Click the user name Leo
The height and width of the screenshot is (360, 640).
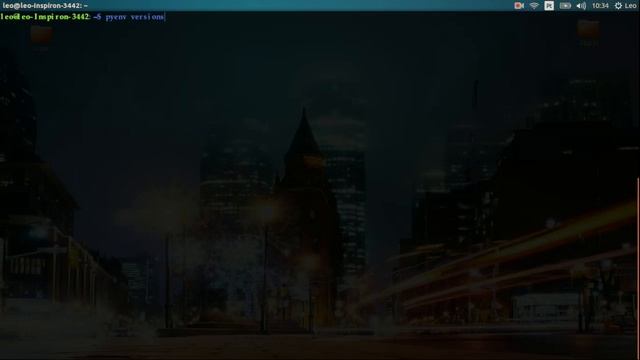(630, 6)
